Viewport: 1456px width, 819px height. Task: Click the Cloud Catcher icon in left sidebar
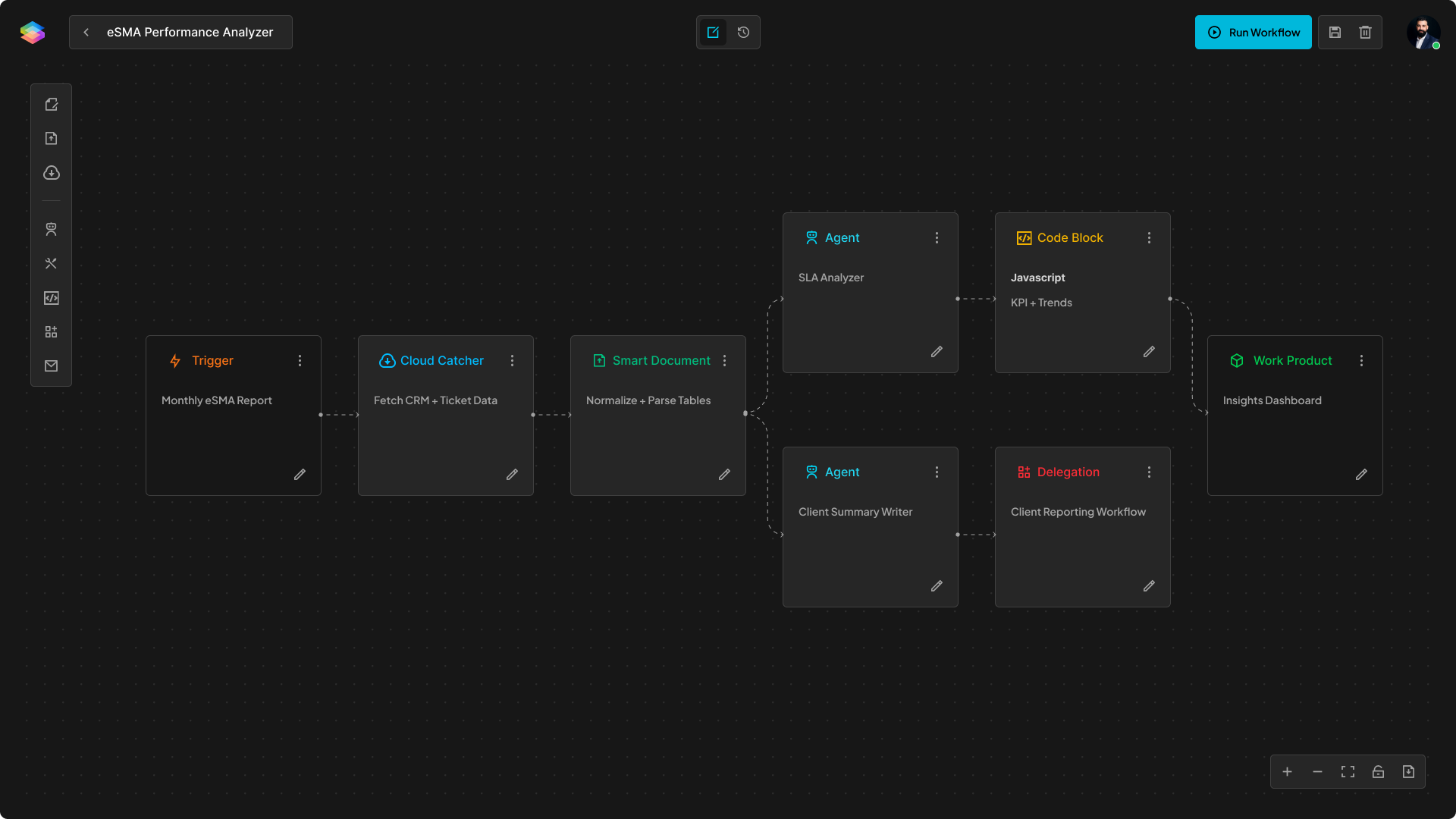click(51, 173)
